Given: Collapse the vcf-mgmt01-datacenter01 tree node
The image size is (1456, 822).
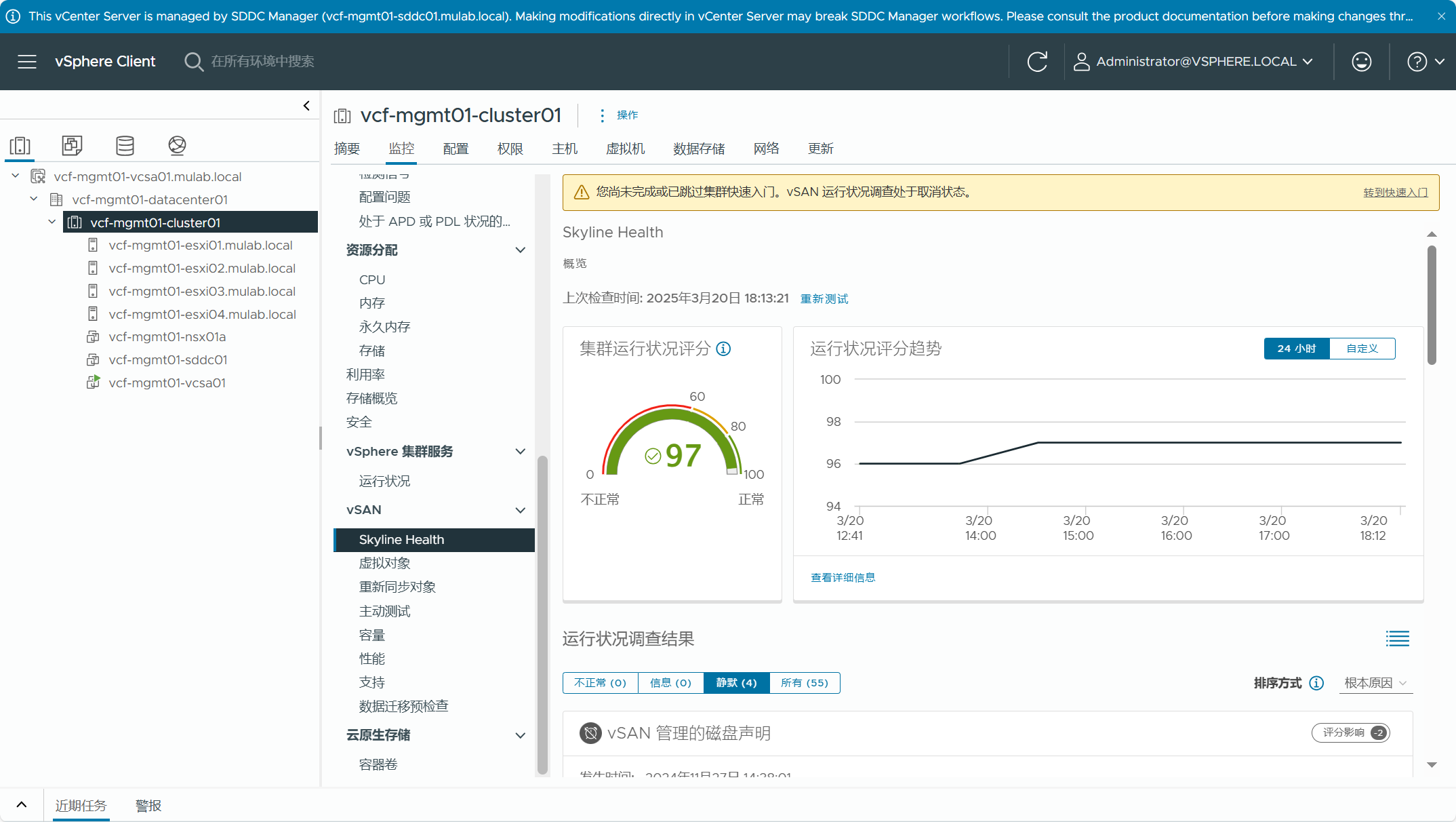Looking at the screenshot, I should coord(33,199).
